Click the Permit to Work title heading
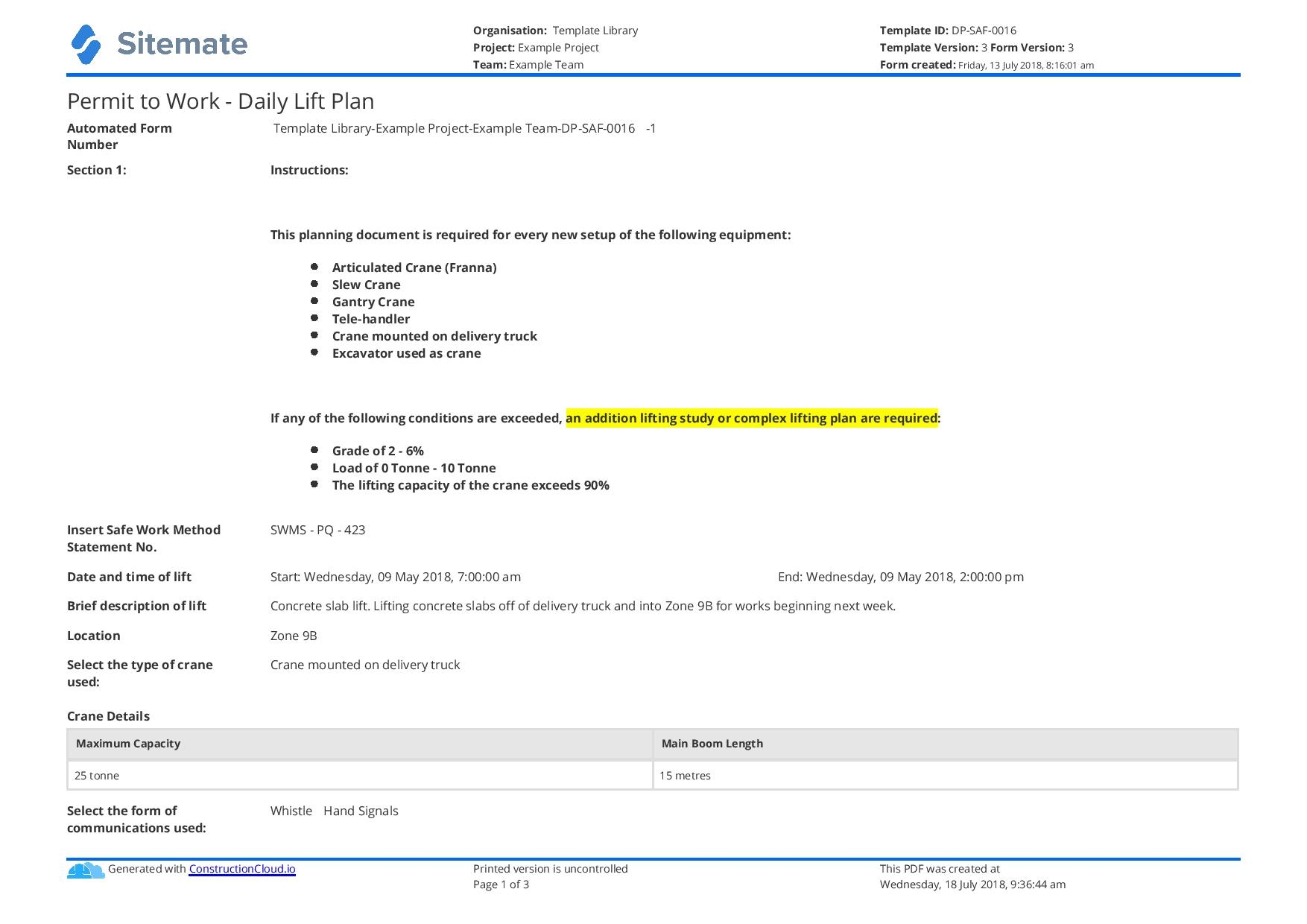This screenshot has height=924, width=1307. 221,101
